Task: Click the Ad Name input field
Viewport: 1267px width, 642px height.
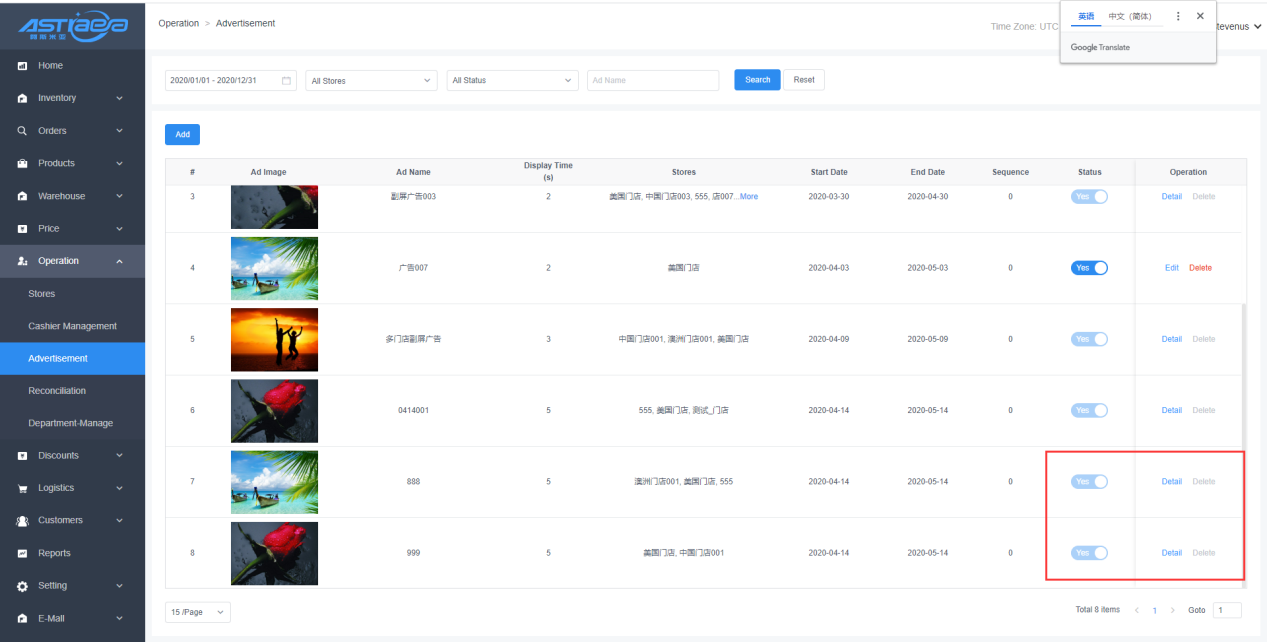Action: tap(652, 81)
